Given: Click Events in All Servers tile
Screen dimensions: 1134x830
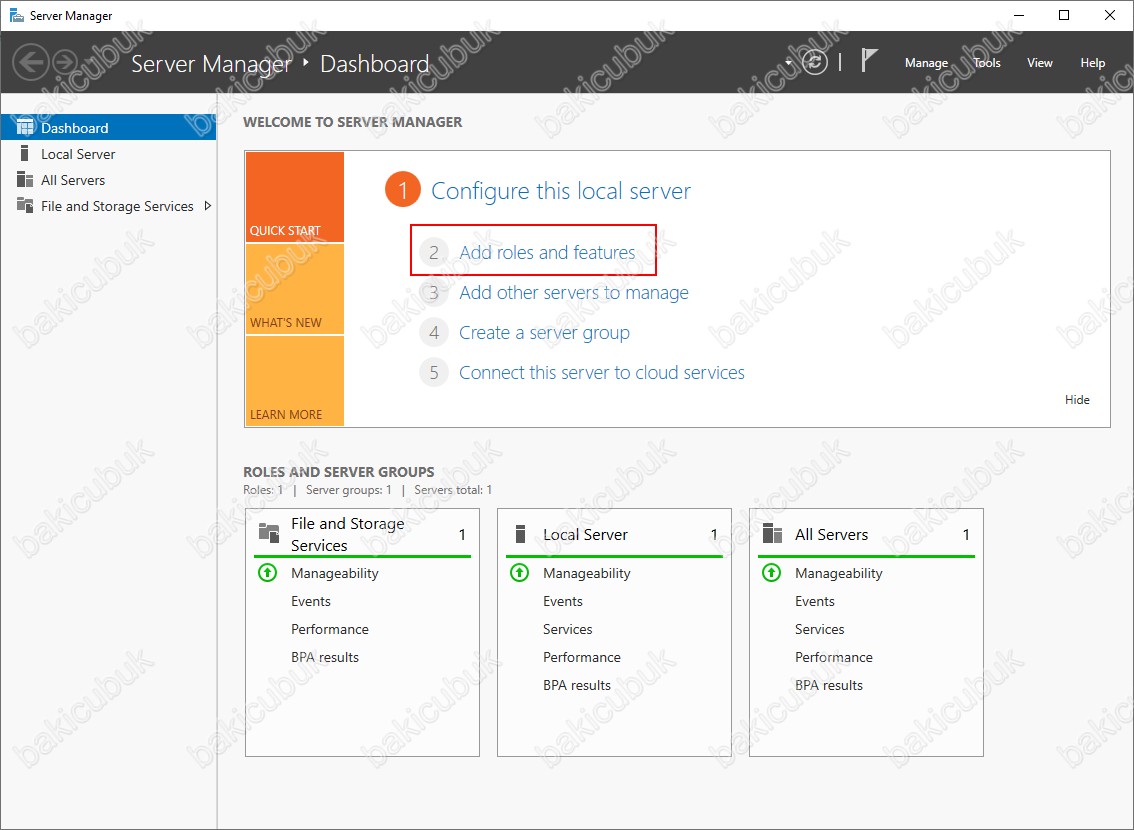Looking at the screenshot, I should [x=815, y=602].
